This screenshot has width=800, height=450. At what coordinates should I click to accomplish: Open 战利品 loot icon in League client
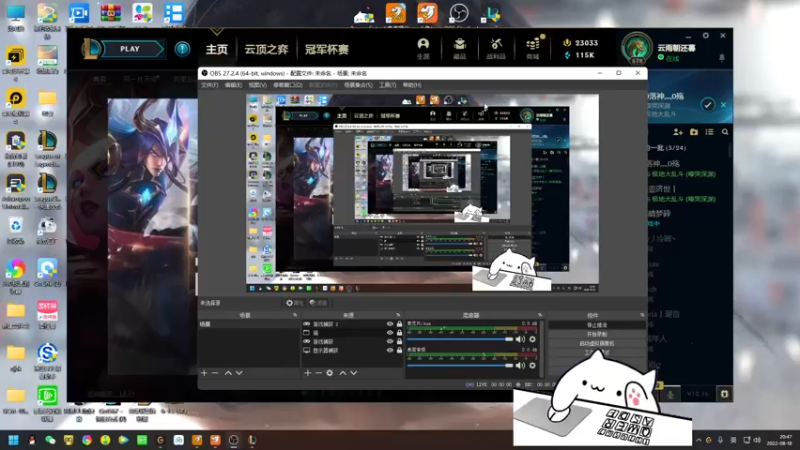496,48
